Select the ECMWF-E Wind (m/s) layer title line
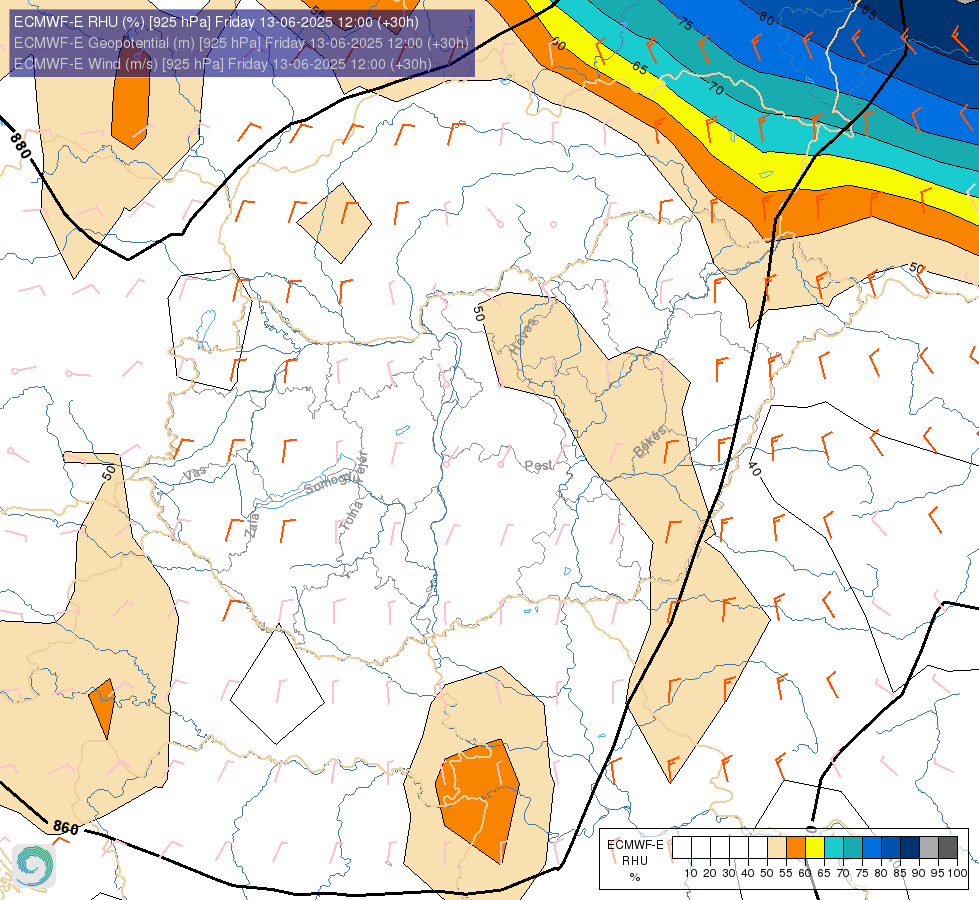 222,64
